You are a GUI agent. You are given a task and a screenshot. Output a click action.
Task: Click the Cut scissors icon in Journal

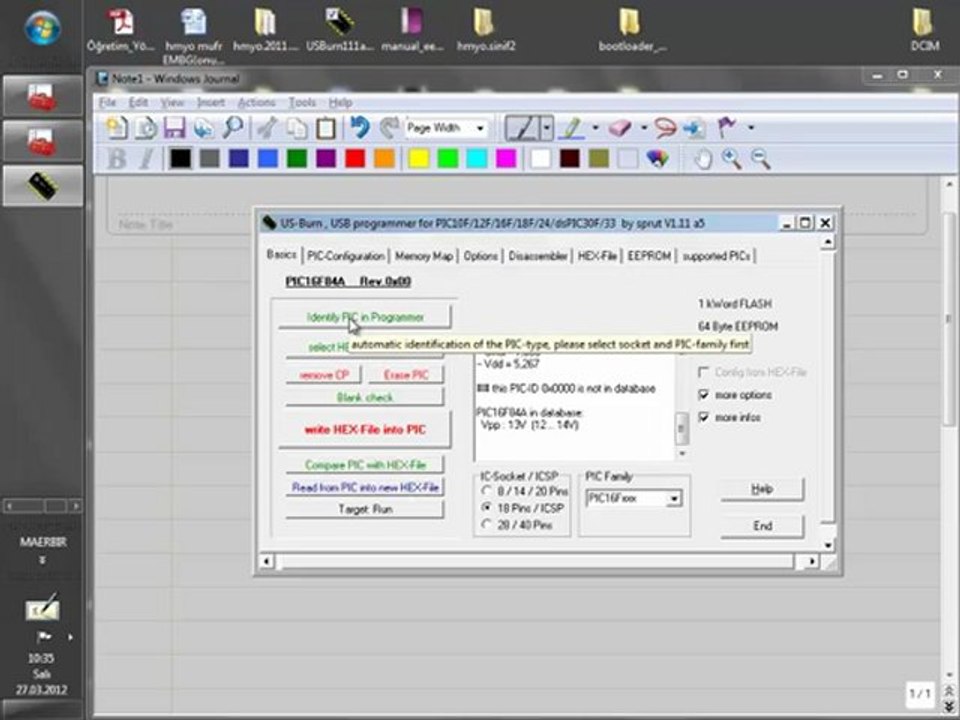pyautogui.click(x=267, y=127)
